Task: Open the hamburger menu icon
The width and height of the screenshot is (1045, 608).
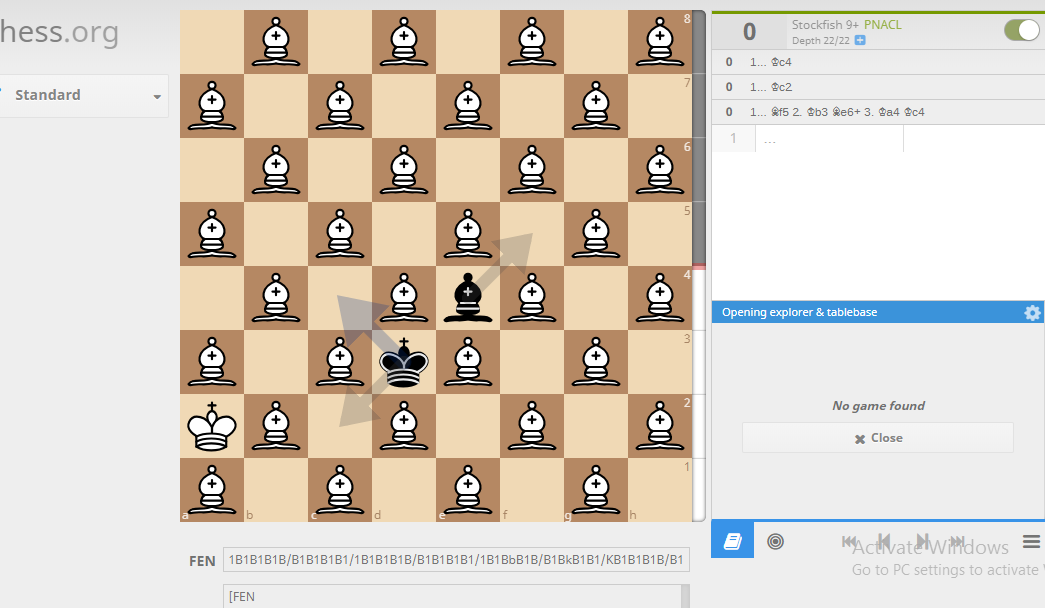Action: click(x=1031, y=541)
